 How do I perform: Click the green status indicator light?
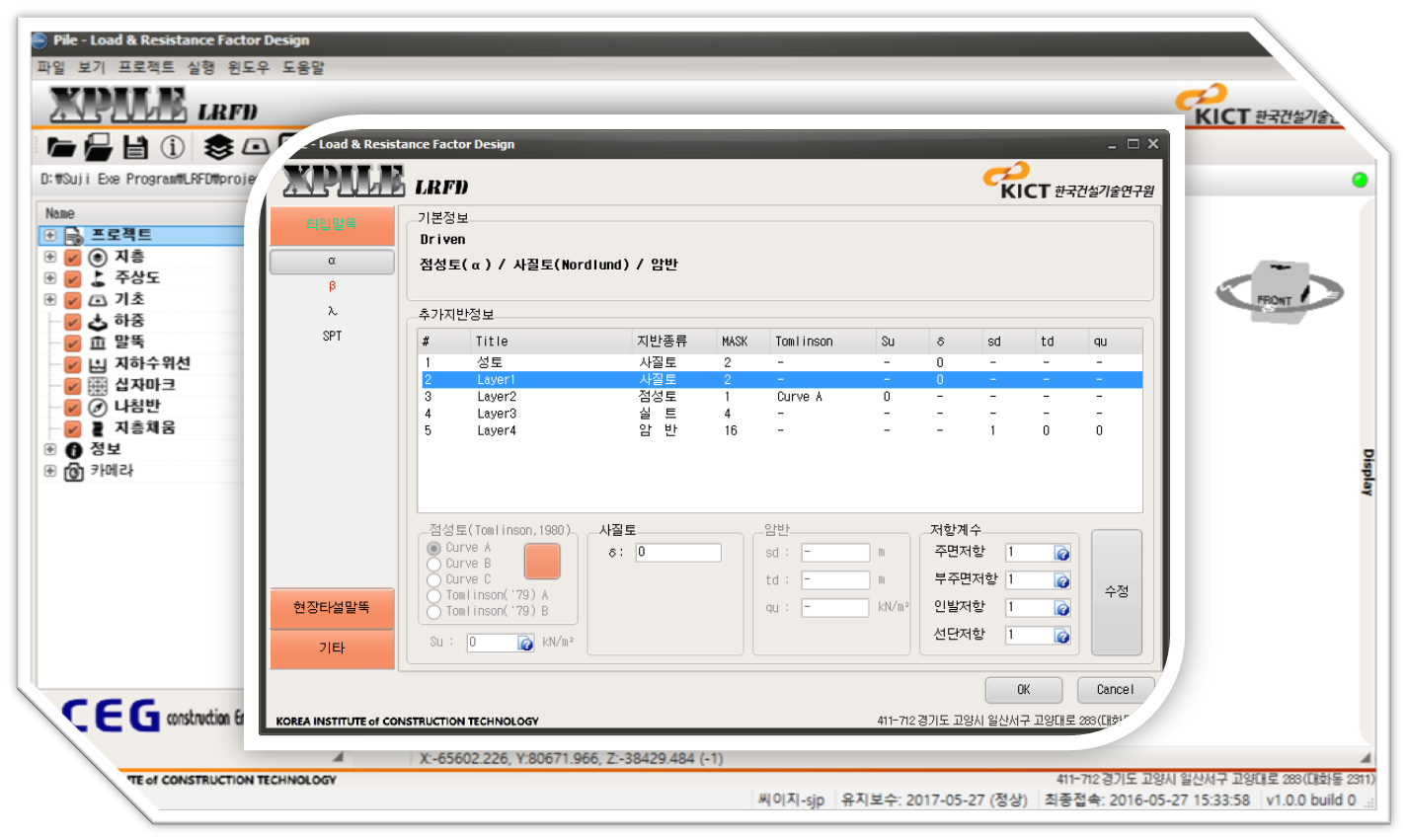pyautogui.click(x=1360, y=180)
